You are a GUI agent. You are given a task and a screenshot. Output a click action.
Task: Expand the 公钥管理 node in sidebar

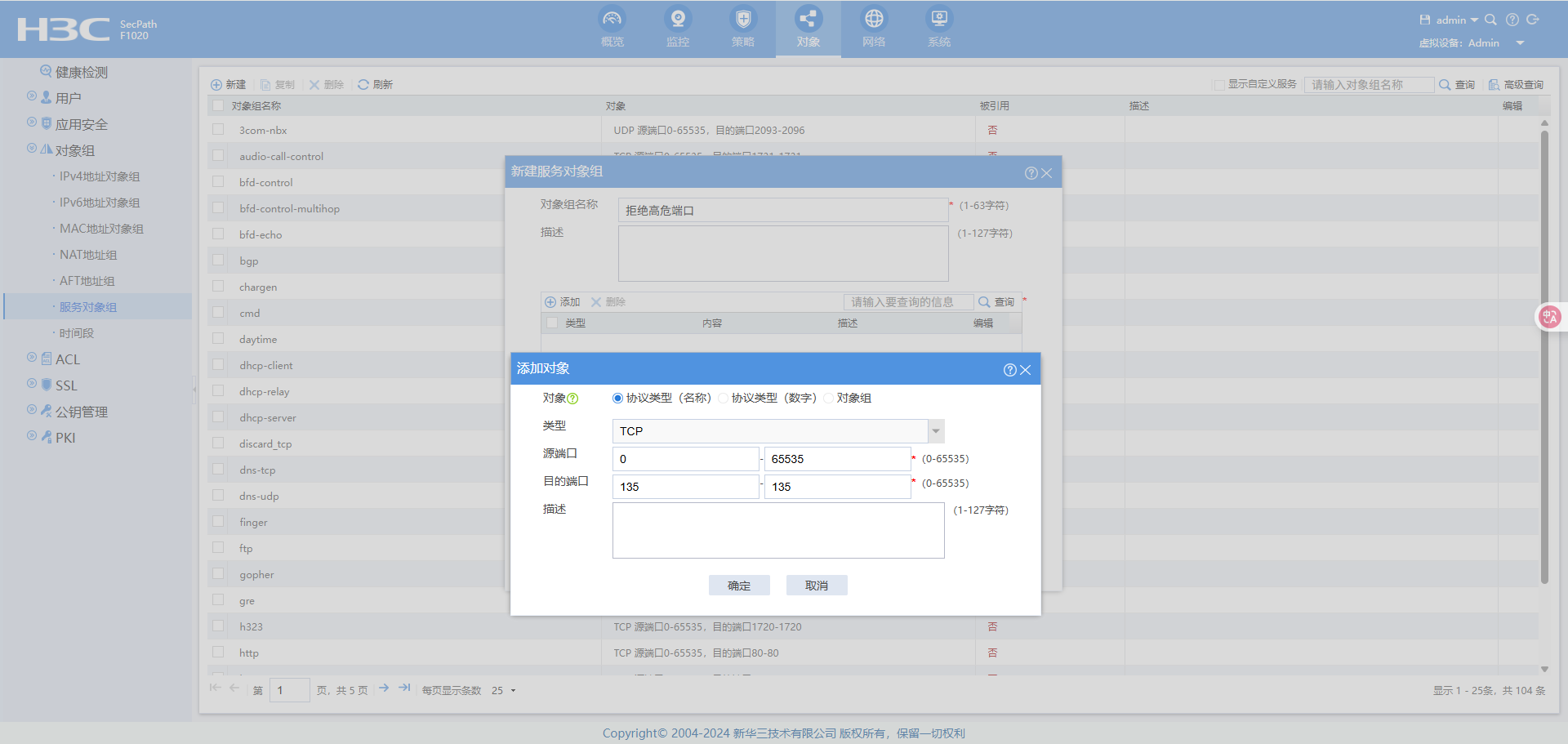(x=32, y=410)
